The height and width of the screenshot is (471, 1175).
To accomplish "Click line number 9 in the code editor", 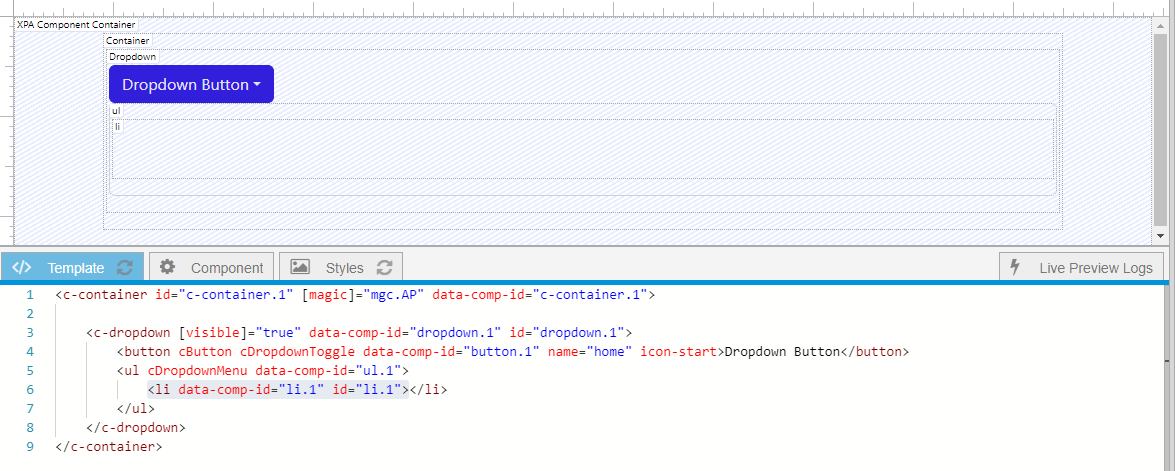I will [x=30, y=446].
